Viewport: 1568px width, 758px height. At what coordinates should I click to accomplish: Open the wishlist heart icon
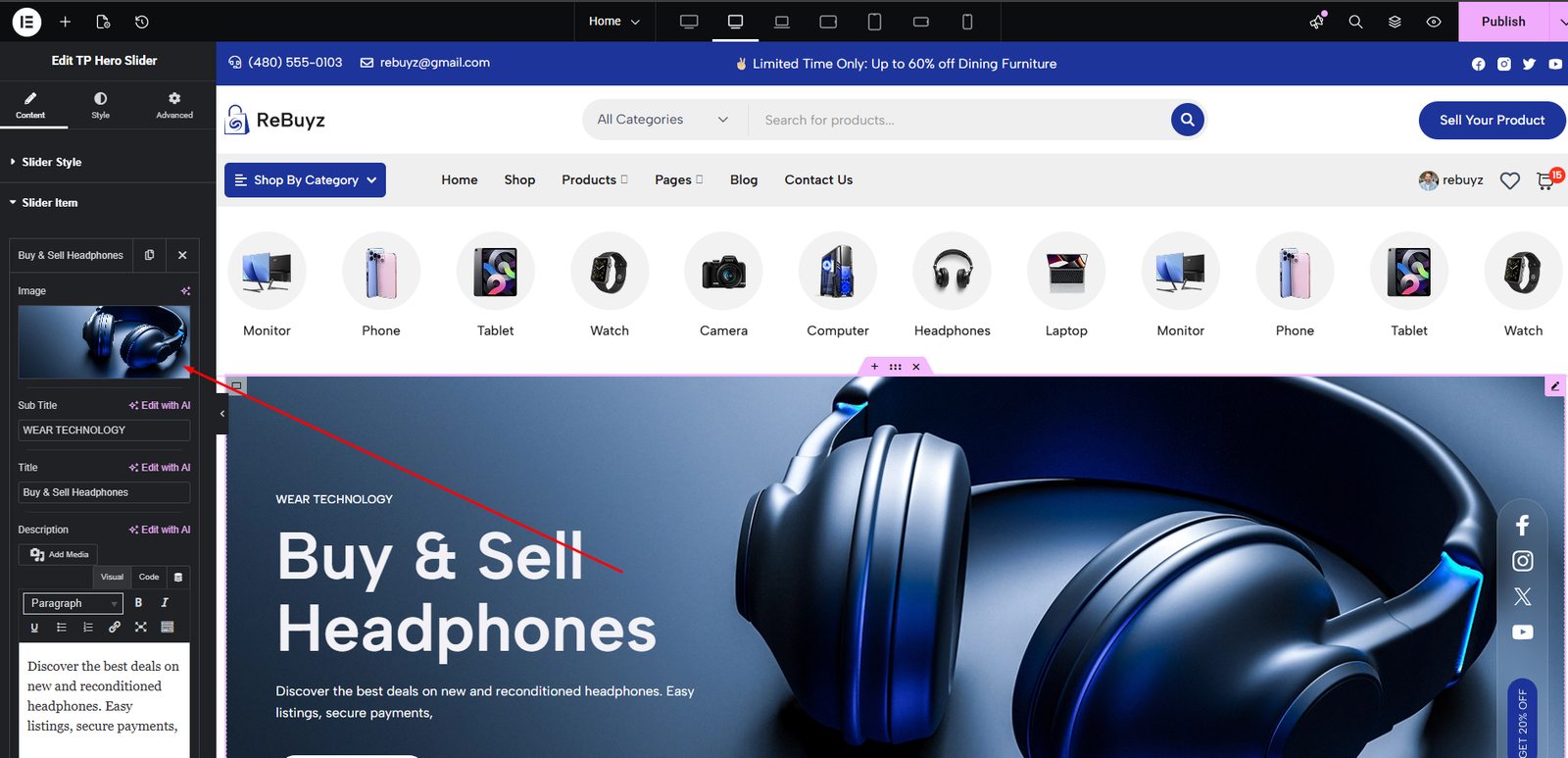(1510, 180)
